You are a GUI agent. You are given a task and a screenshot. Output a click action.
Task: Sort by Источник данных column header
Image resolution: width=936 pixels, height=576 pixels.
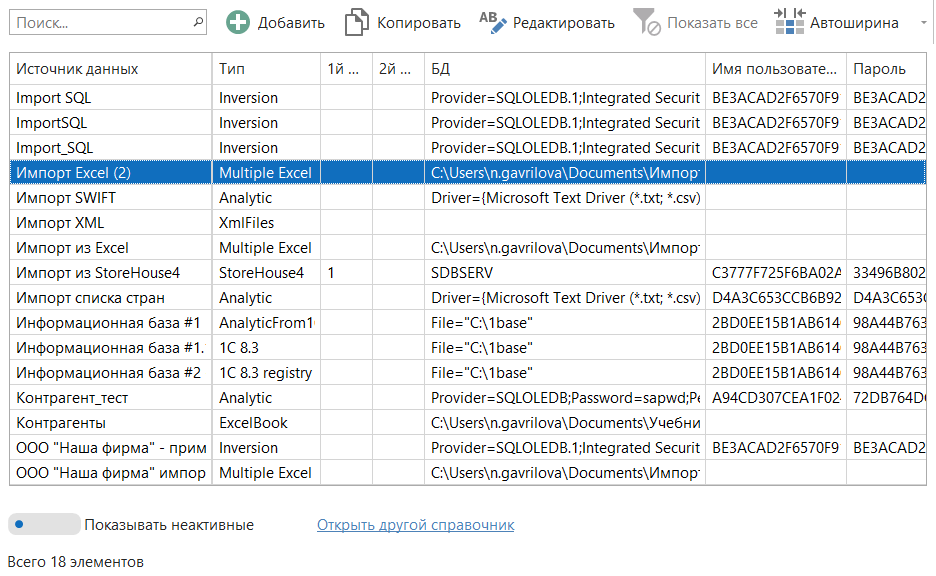click(110, 69)
